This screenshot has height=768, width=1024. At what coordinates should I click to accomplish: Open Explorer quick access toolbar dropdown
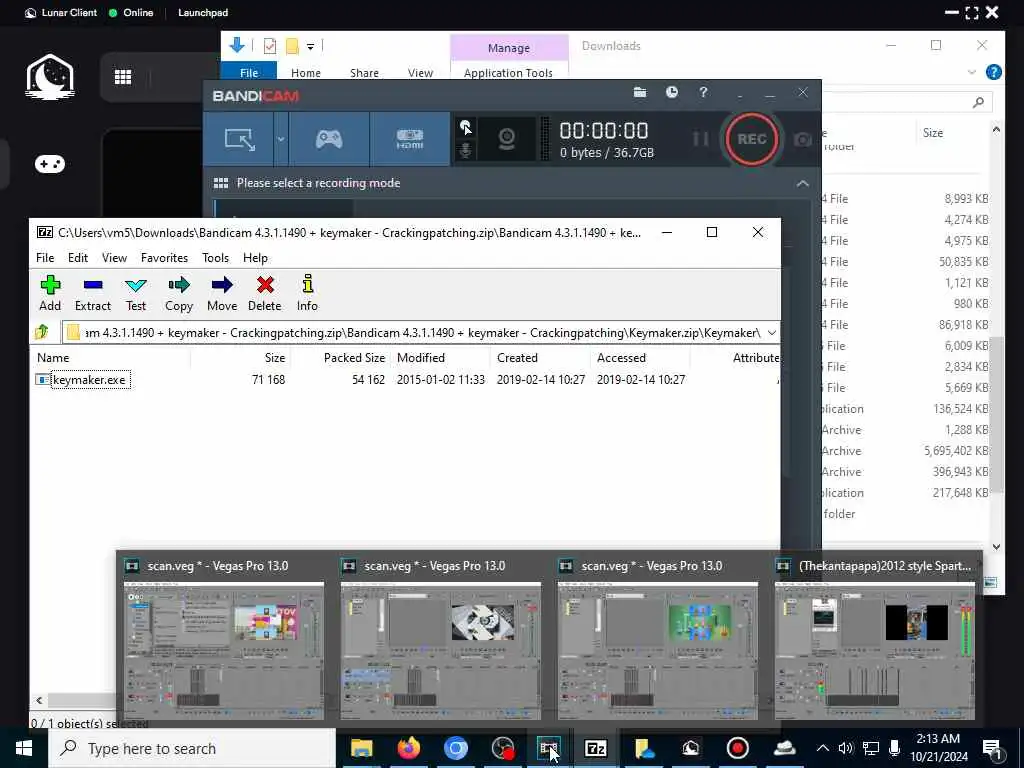tap(310, 46)
